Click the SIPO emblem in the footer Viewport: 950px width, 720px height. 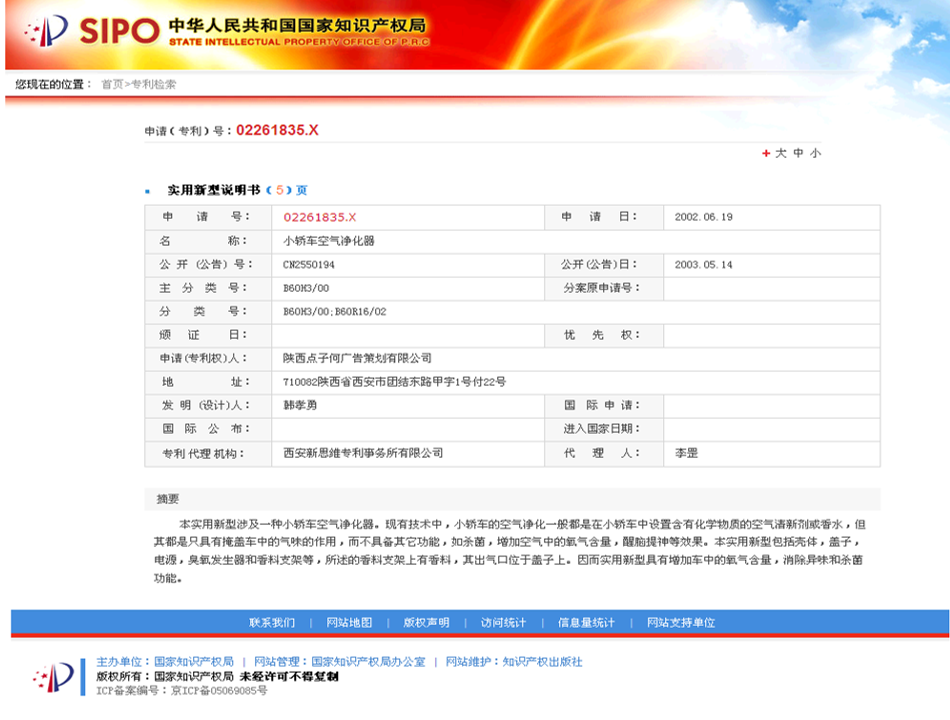point(53,677)
